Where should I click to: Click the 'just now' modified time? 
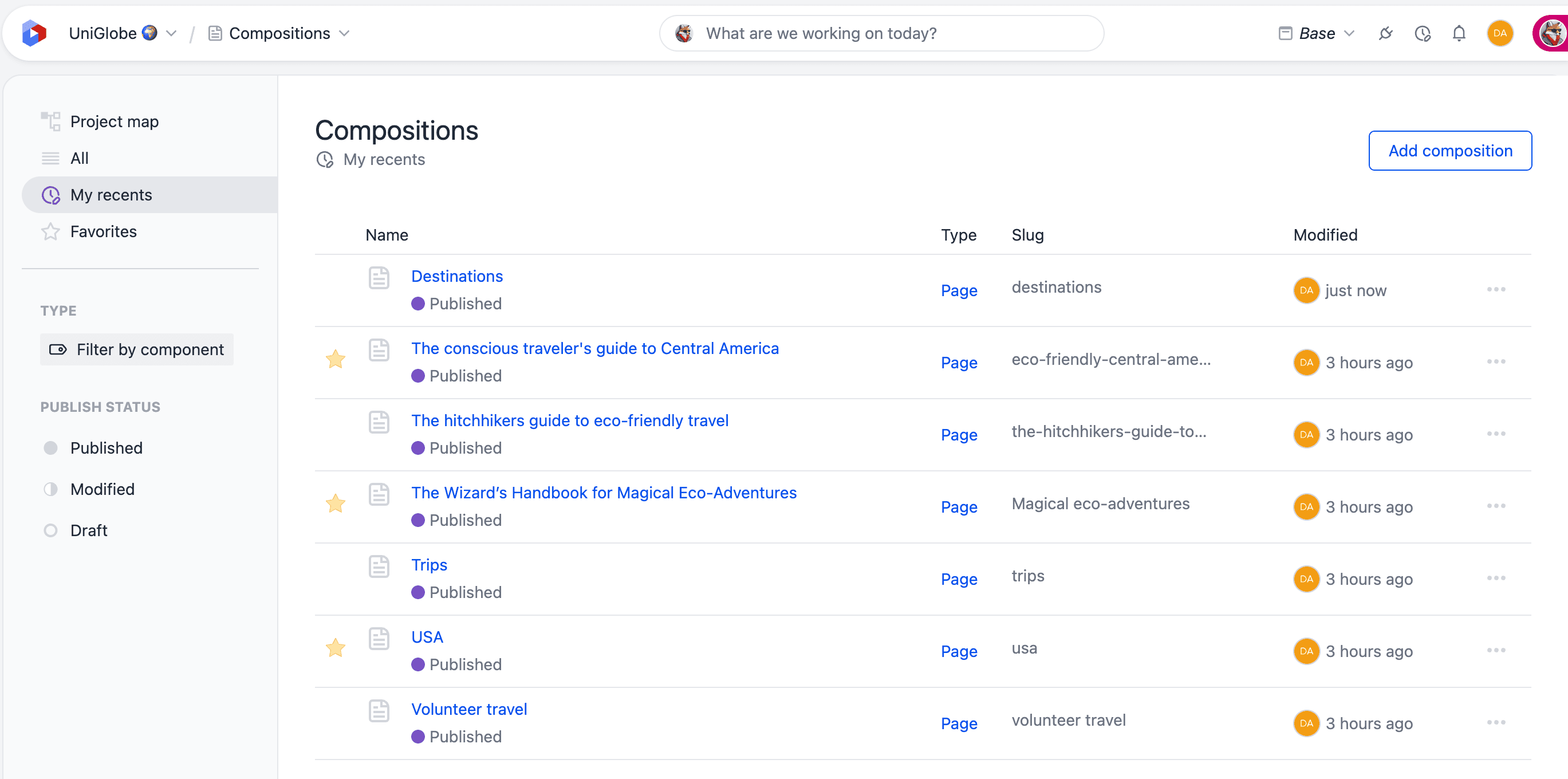point(1356,290)
